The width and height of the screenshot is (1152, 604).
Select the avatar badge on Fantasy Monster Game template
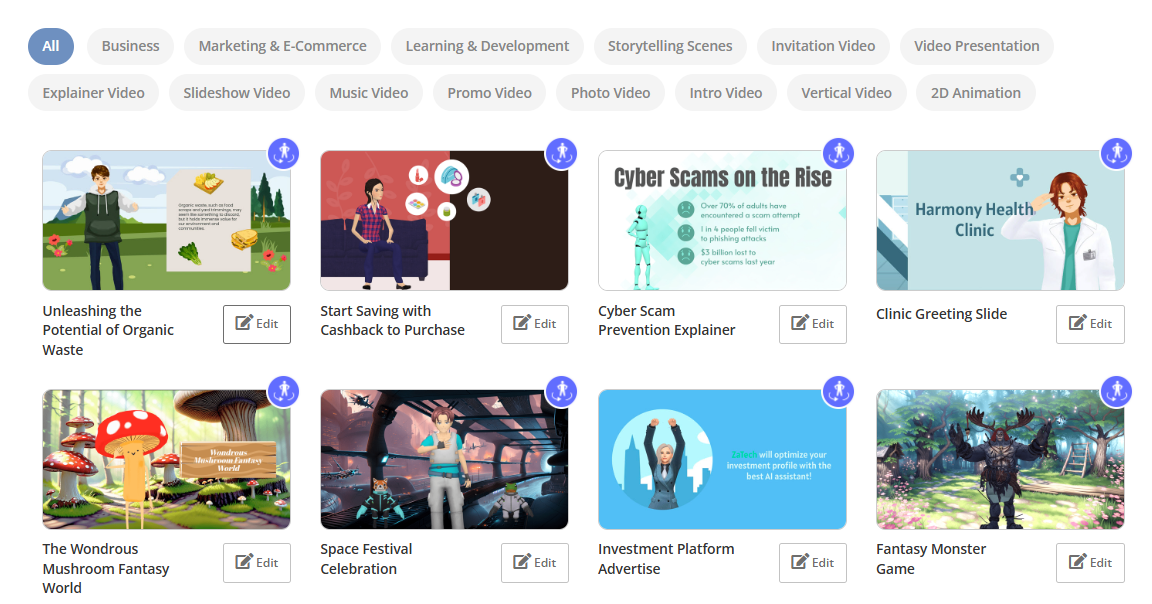click(x=1116, y=392)
